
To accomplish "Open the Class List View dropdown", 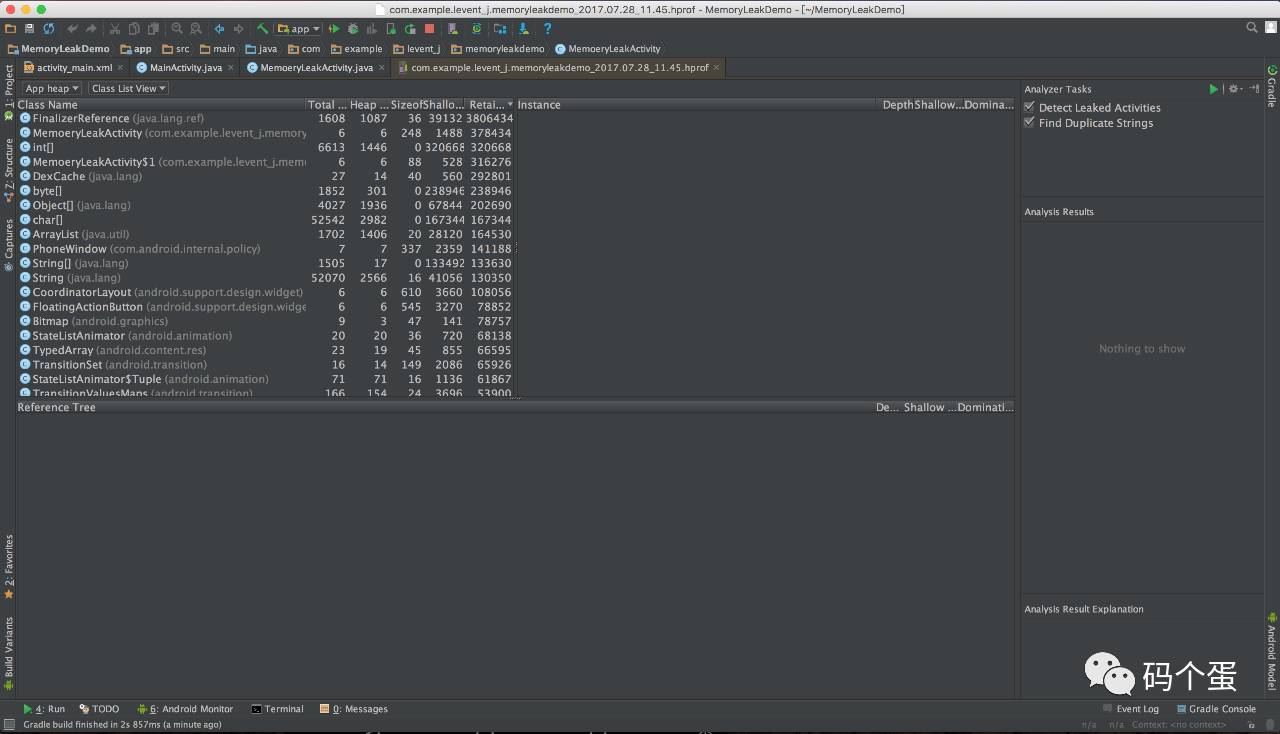I will (x=128, y=89).
